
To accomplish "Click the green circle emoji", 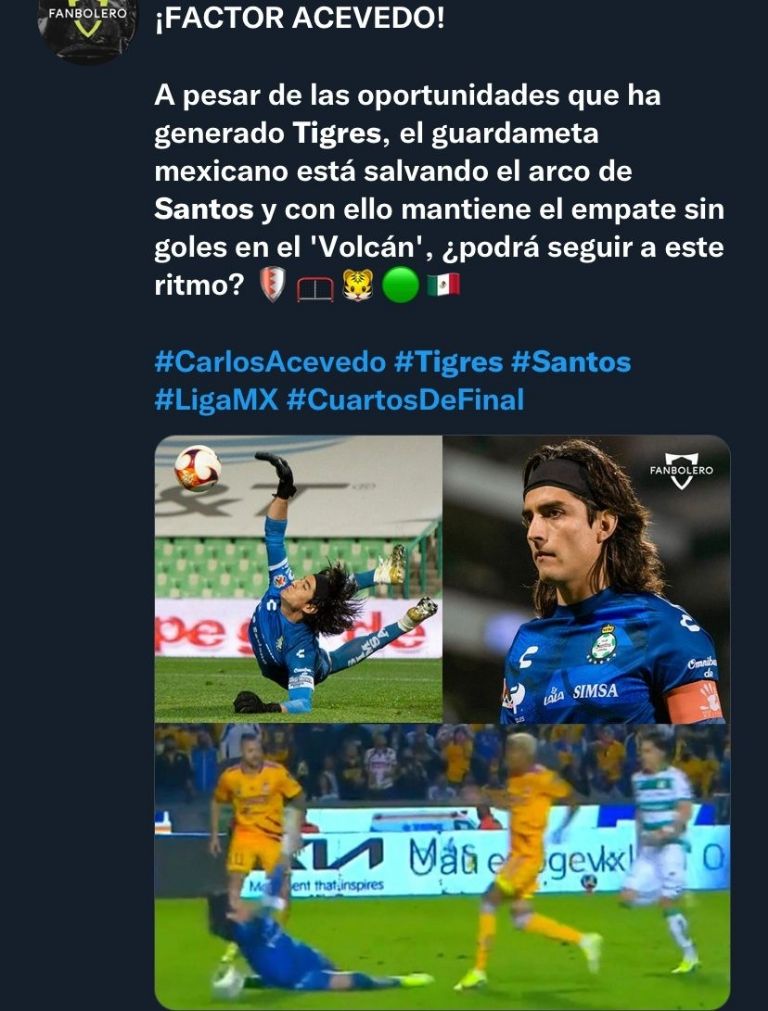I will [400, 286].
